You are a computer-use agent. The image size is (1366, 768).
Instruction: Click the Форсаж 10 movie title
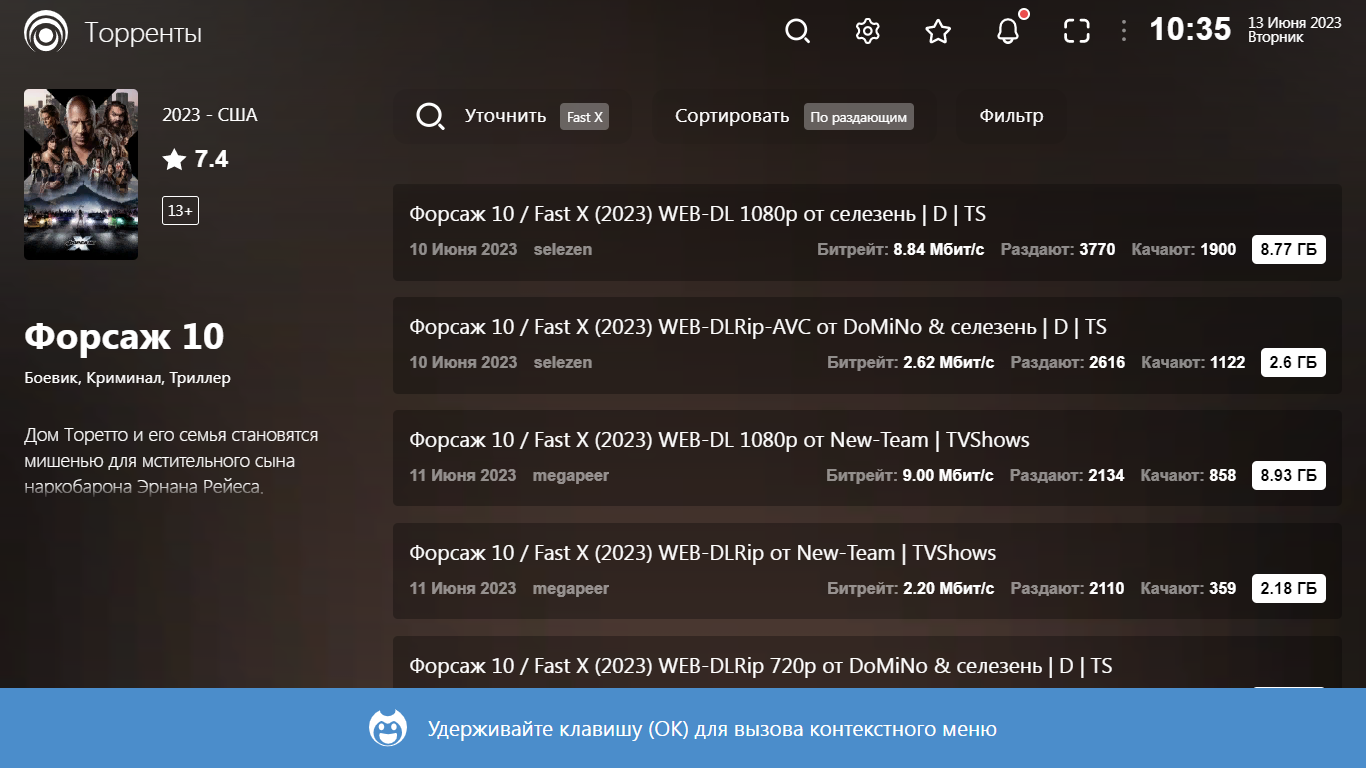tap(124, 337)
